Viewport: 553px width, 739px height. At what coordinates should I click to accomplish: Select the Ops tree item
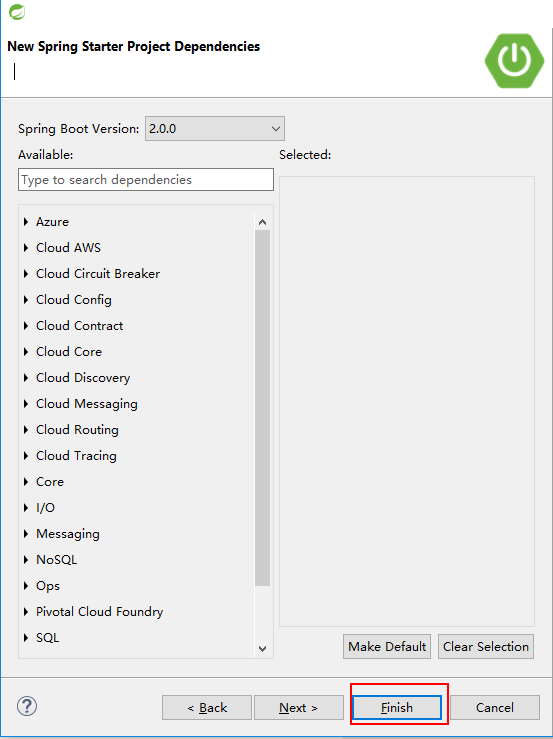pyautogui.click(x=48, y=586)
